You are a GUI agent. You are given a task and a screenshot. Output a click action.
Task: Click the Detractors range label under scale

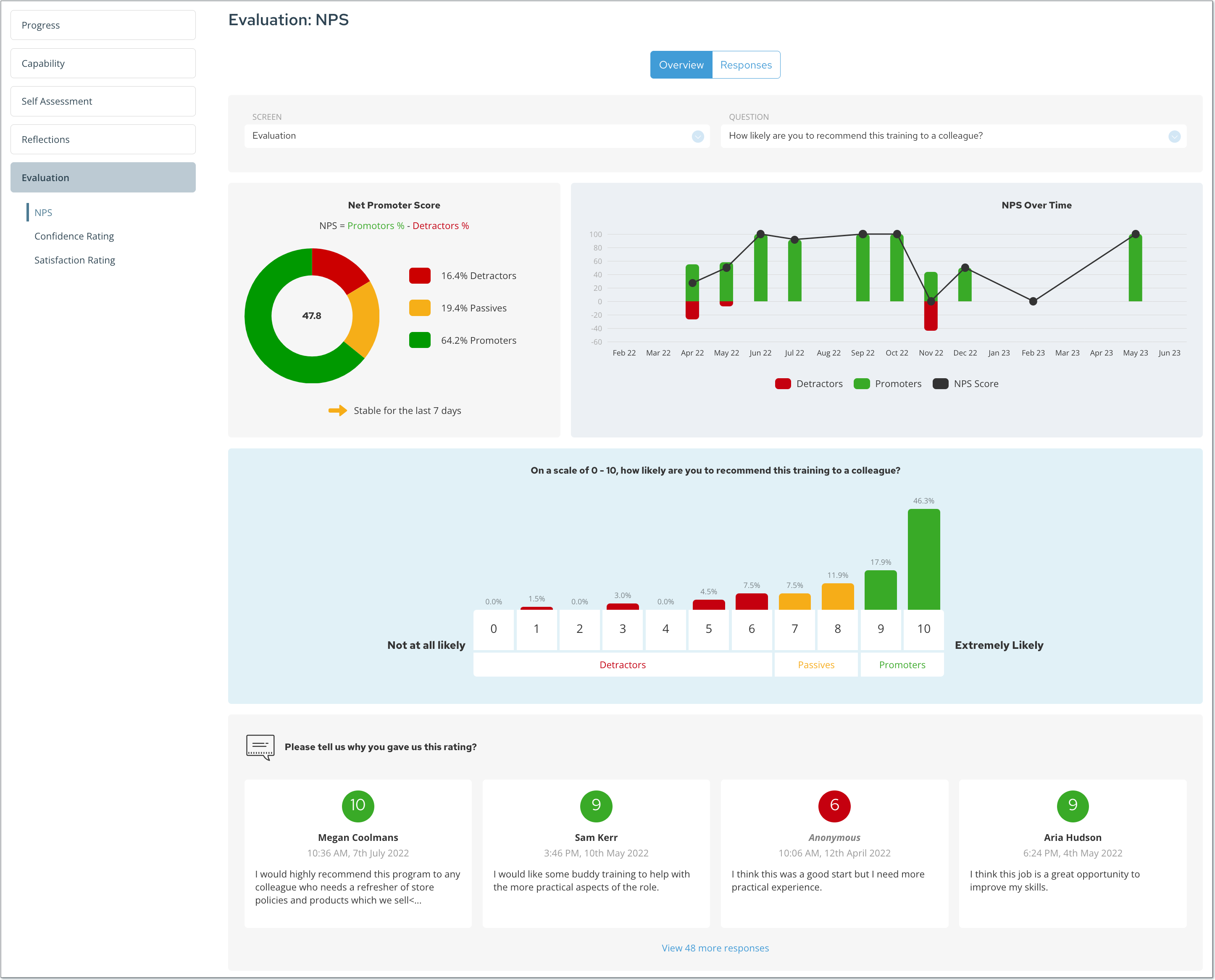[623, 664]
